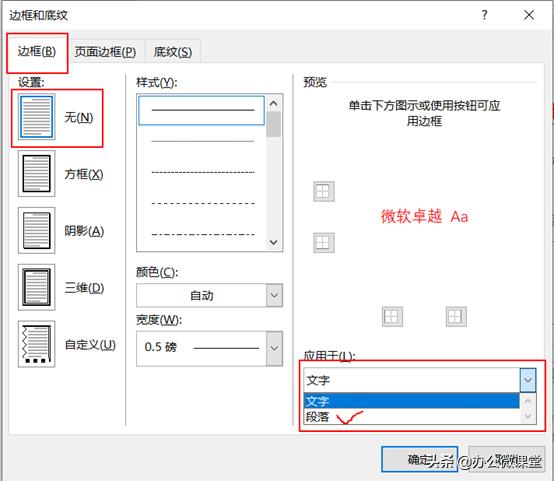Open the 宽度 width dropdown arrow

click(274, 348)
